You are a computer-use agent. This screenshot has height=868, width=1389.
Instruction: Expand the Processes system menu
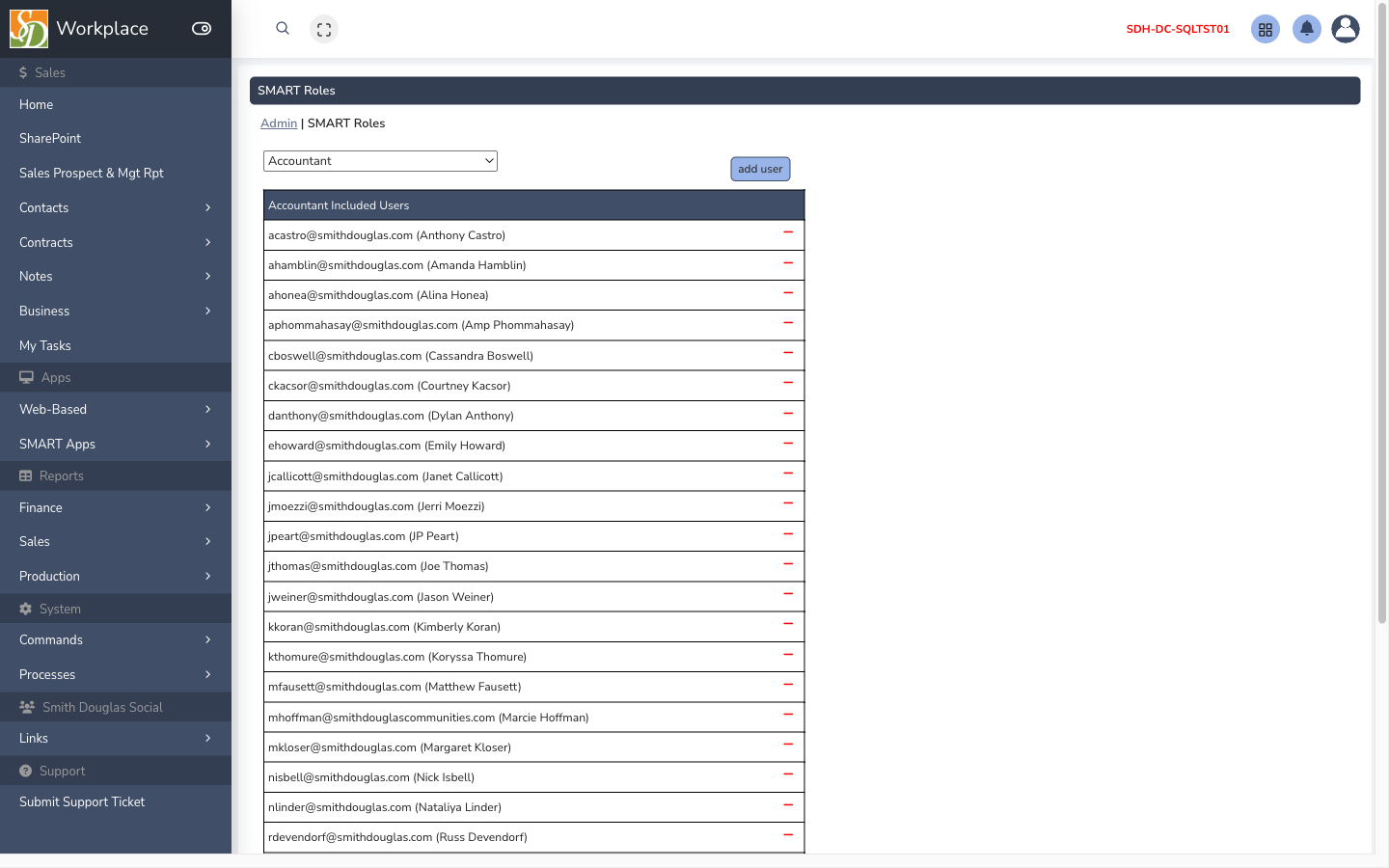116,674
